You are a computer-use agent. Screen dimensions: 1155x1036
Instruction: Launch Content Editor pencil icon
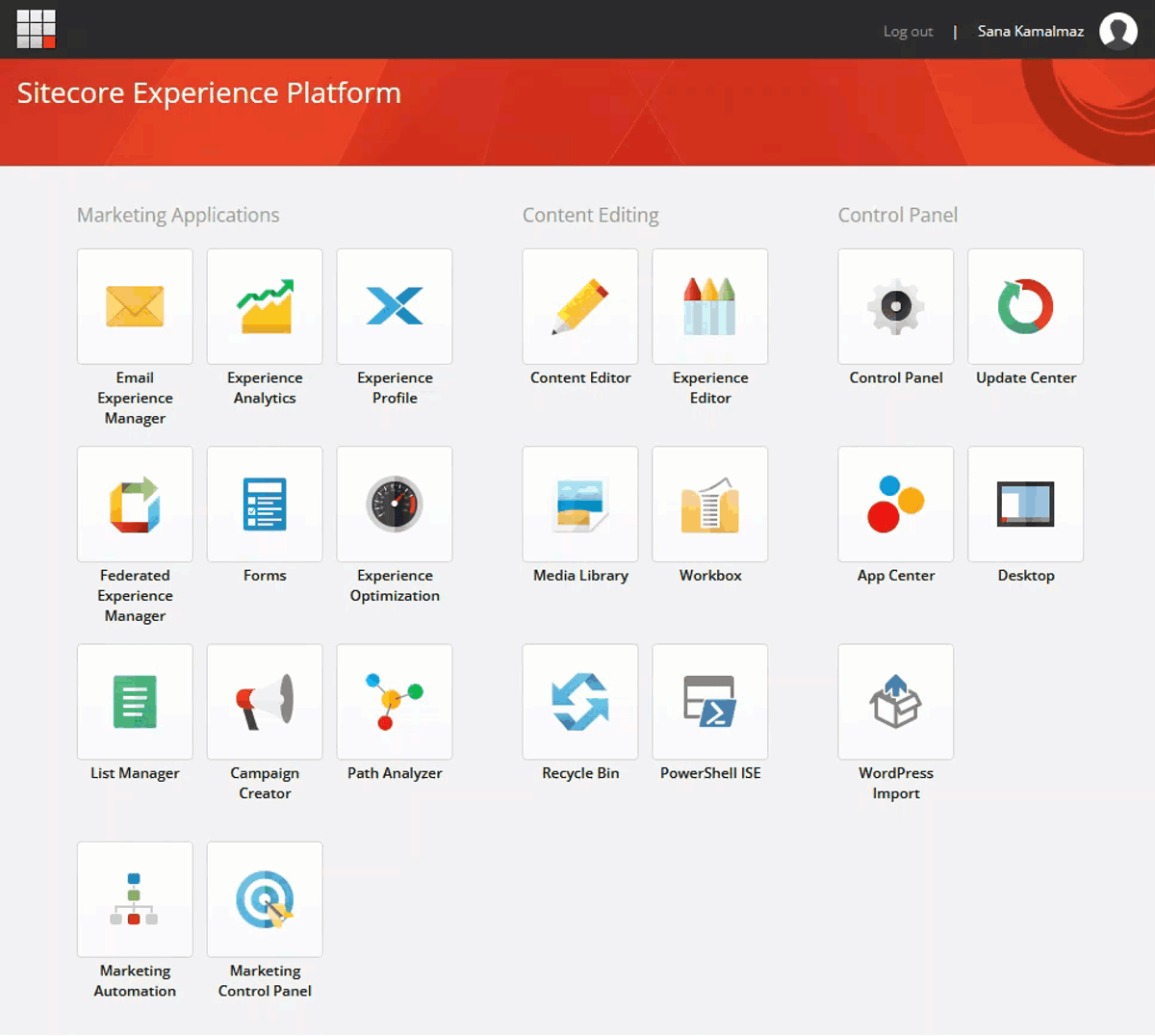580,306
